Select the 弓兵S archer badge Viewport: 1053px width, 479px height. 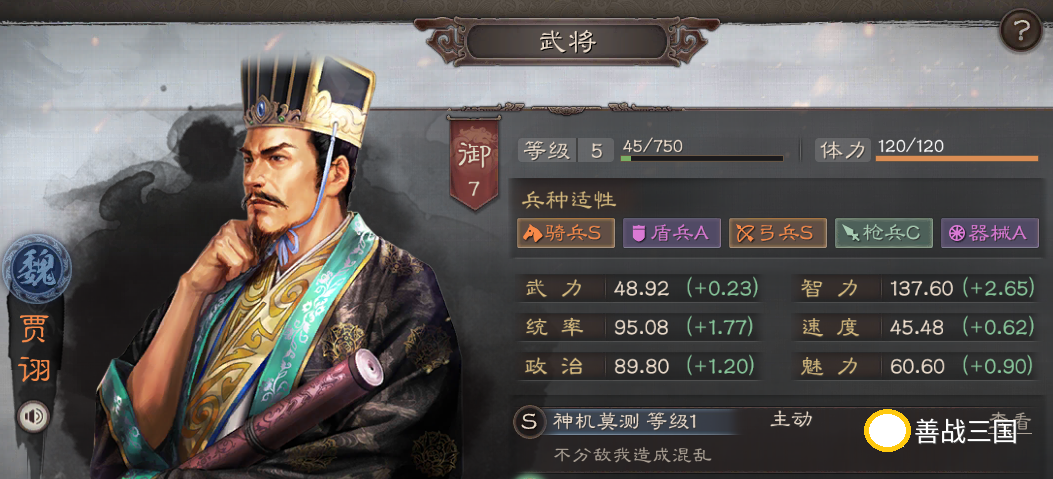point(778,233)
